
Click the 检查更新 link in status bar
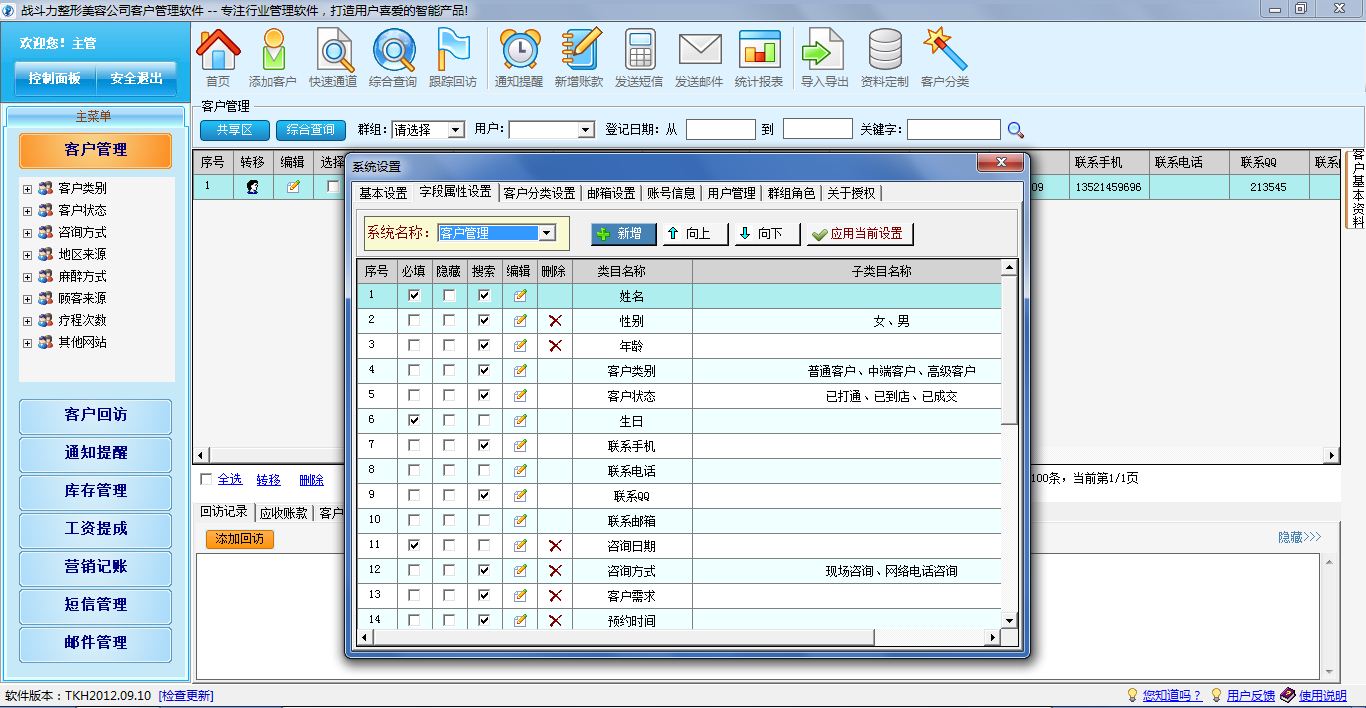186,696
